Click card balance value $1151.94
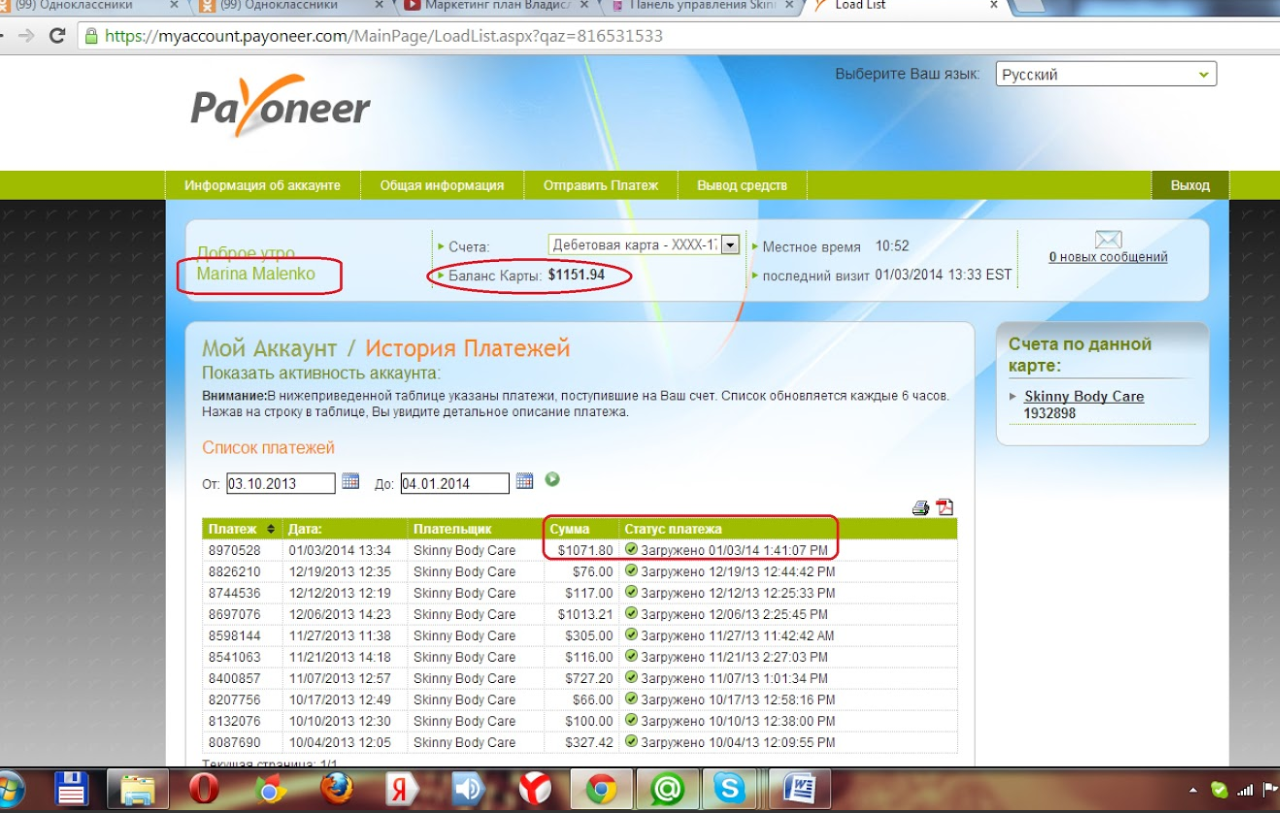This screenshot has height=813, width=1280. [577, 274]
